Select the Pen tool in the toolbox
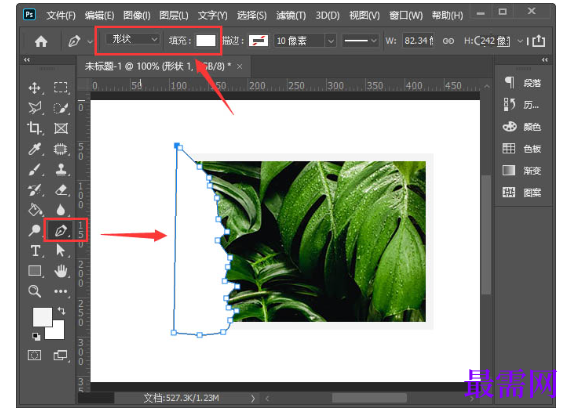 point(61,230)
